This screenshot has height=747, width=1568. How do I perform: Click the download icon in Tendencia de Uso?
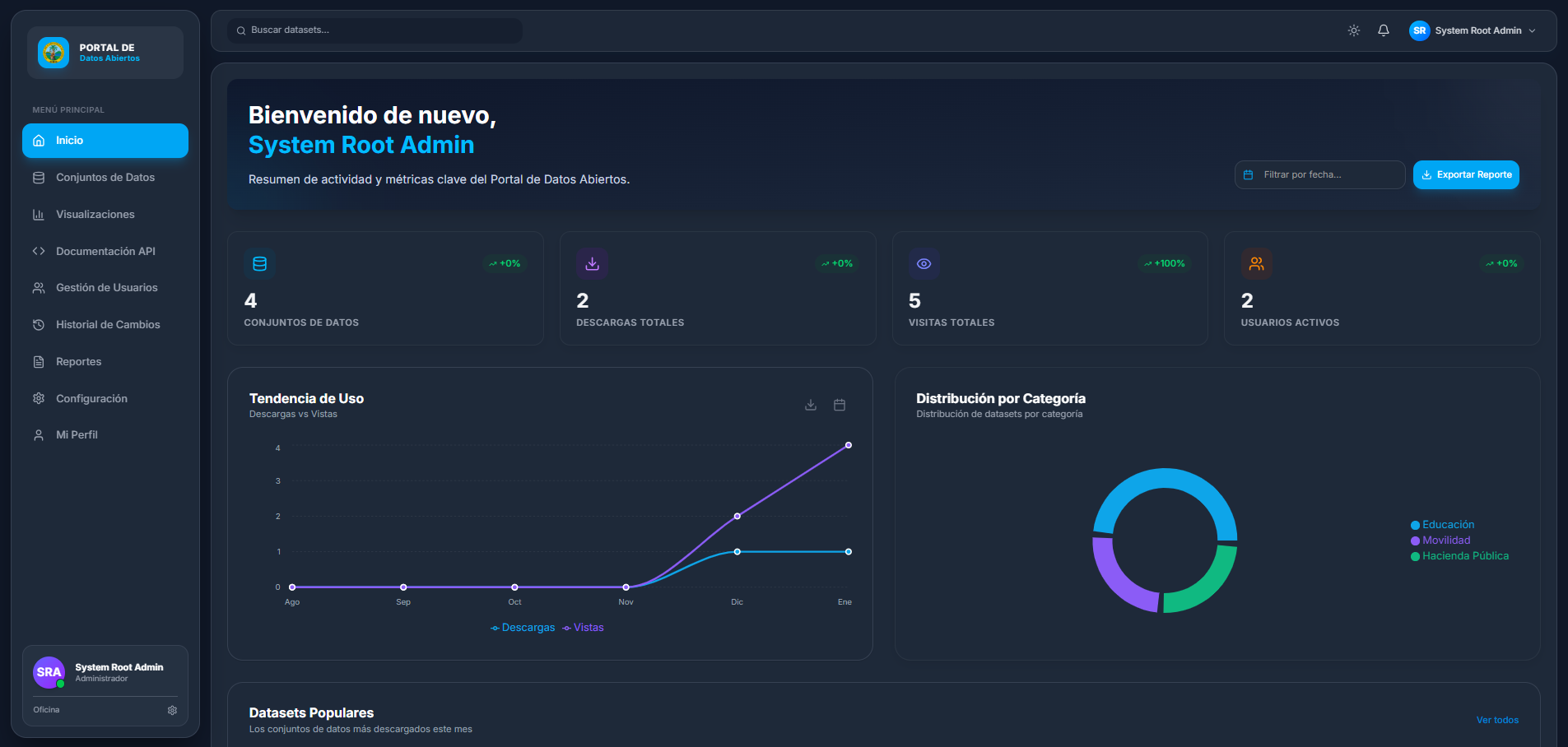pos(811,405)
